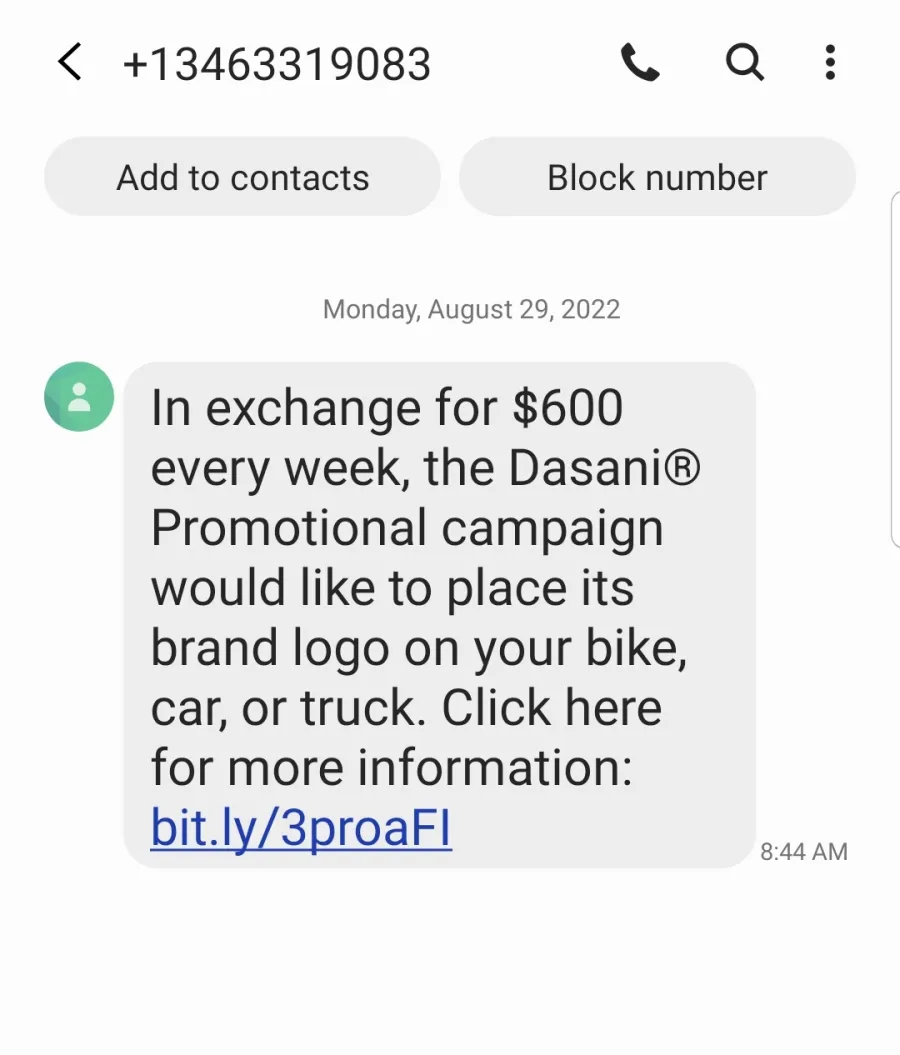Tap the "Click here" text in message

coord(552,708)
